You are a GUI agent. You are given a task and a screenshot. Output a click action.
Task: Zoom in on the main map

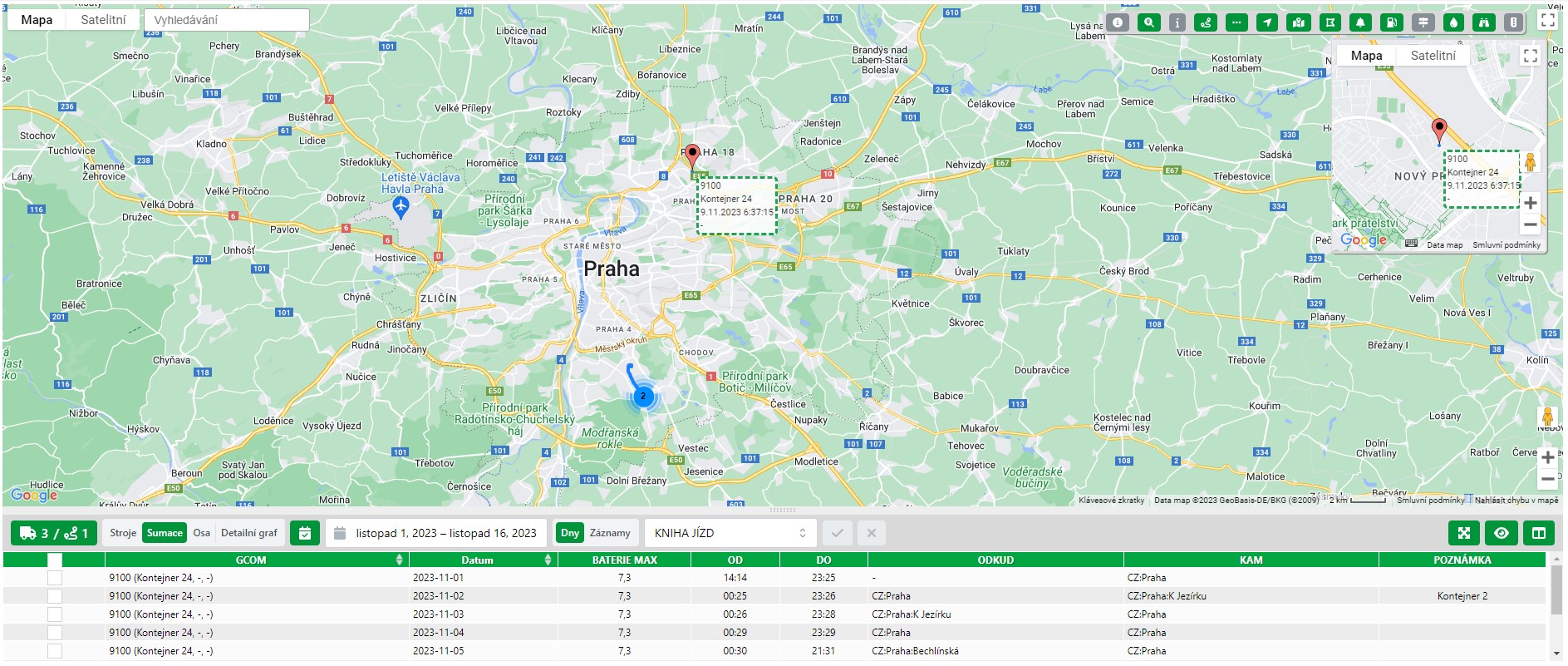[1547, 457]
